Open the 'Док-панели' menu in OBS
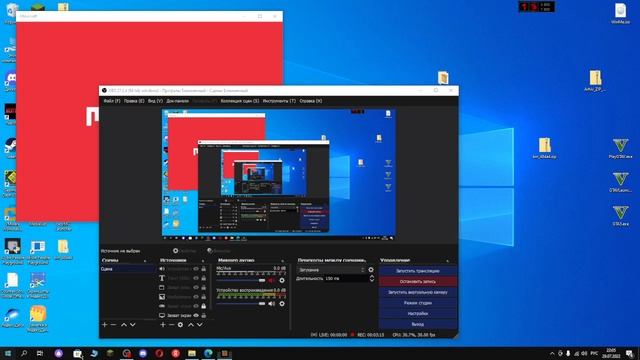 coord(178,101)
